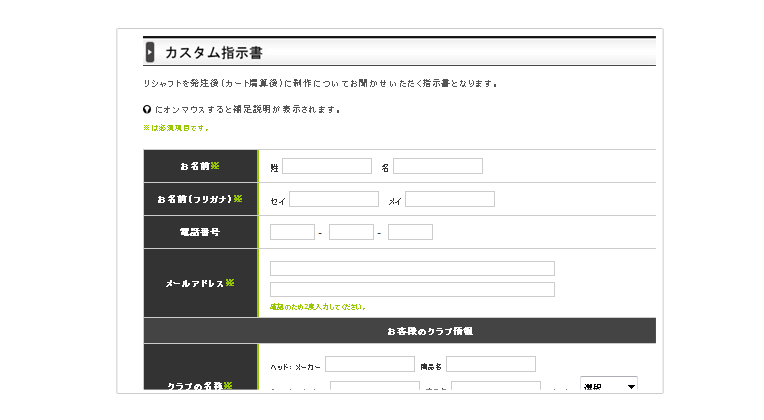Screen dimensions: 764x420
Task: Click the upper email address field
Action: (412, 268)
